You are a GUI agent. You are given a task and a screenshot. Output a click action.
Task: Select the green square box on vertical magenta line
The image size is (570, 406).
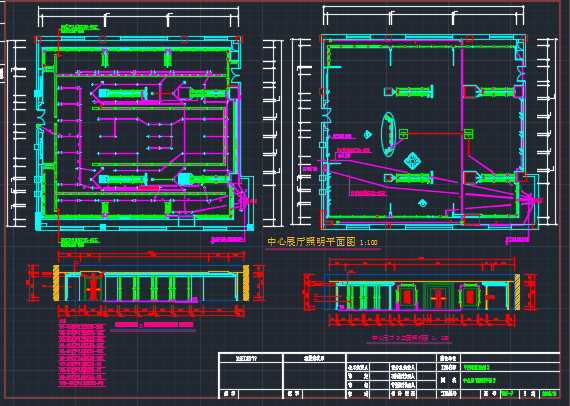pyautogui.click(x=468, y=134)
